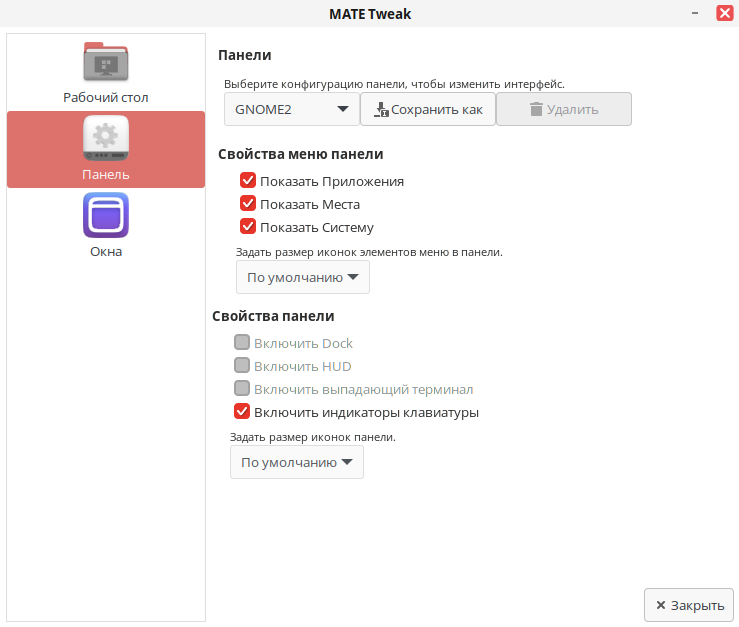Switch to Рабочий стол label in sidebar

[x=106, y=98]
